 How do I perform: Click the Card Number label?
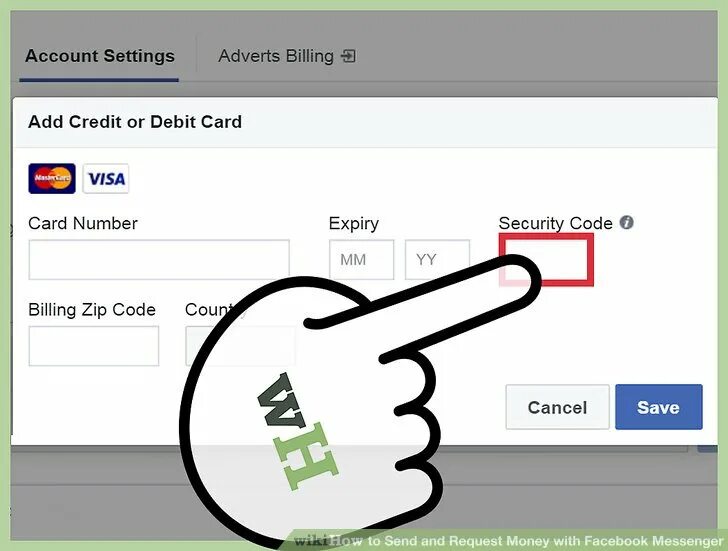point(83,223)
